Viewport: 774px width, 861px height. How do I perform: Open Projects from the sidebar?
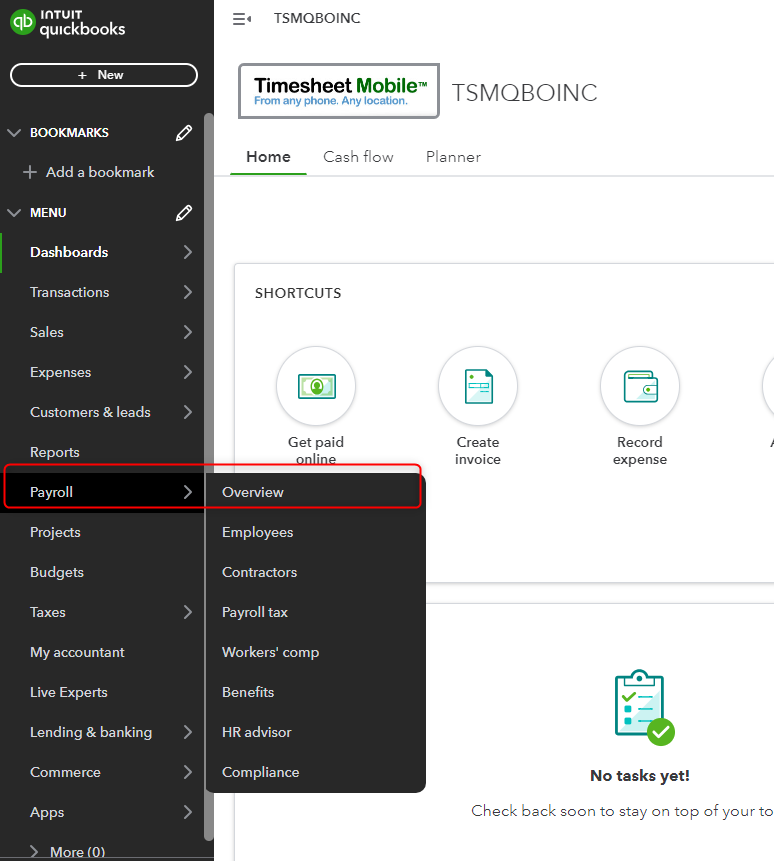click(55, 532)
